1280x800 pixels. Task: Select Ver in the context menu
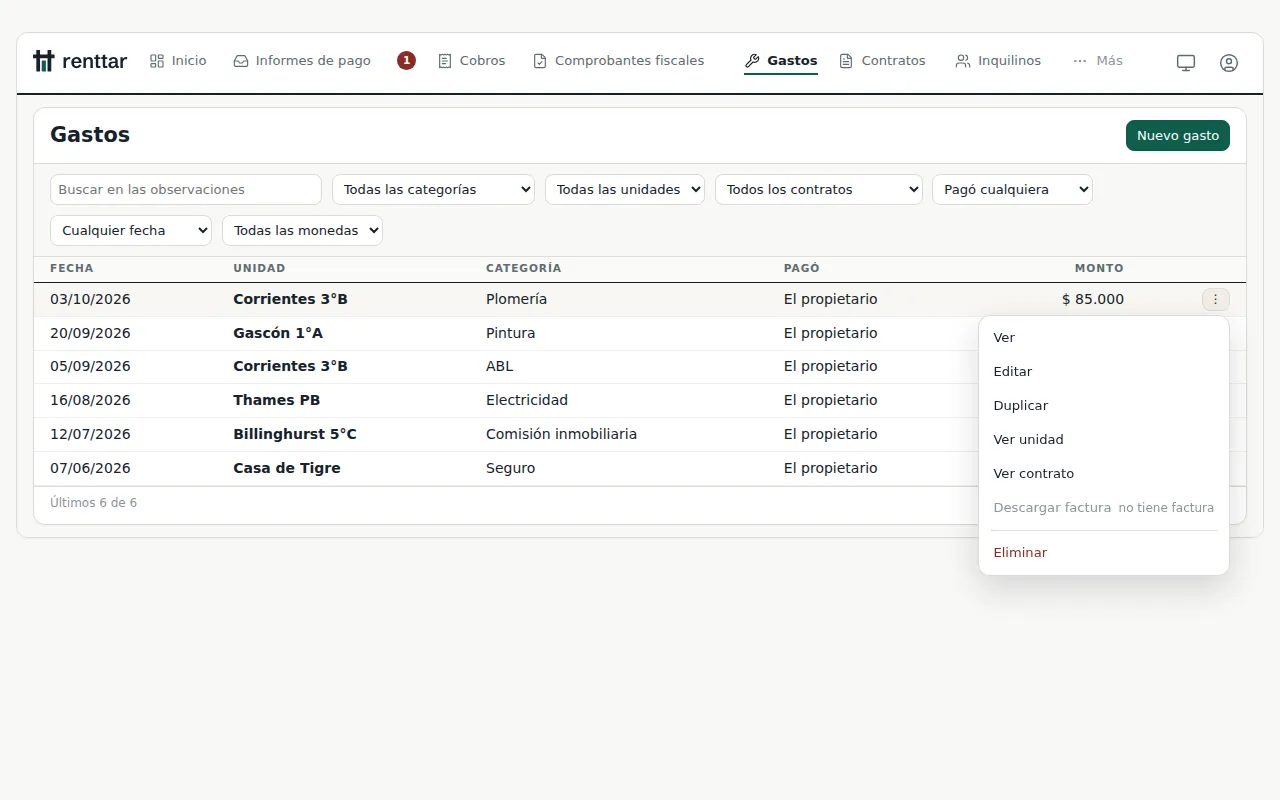pyautogui.click(x=1104, y=338)
